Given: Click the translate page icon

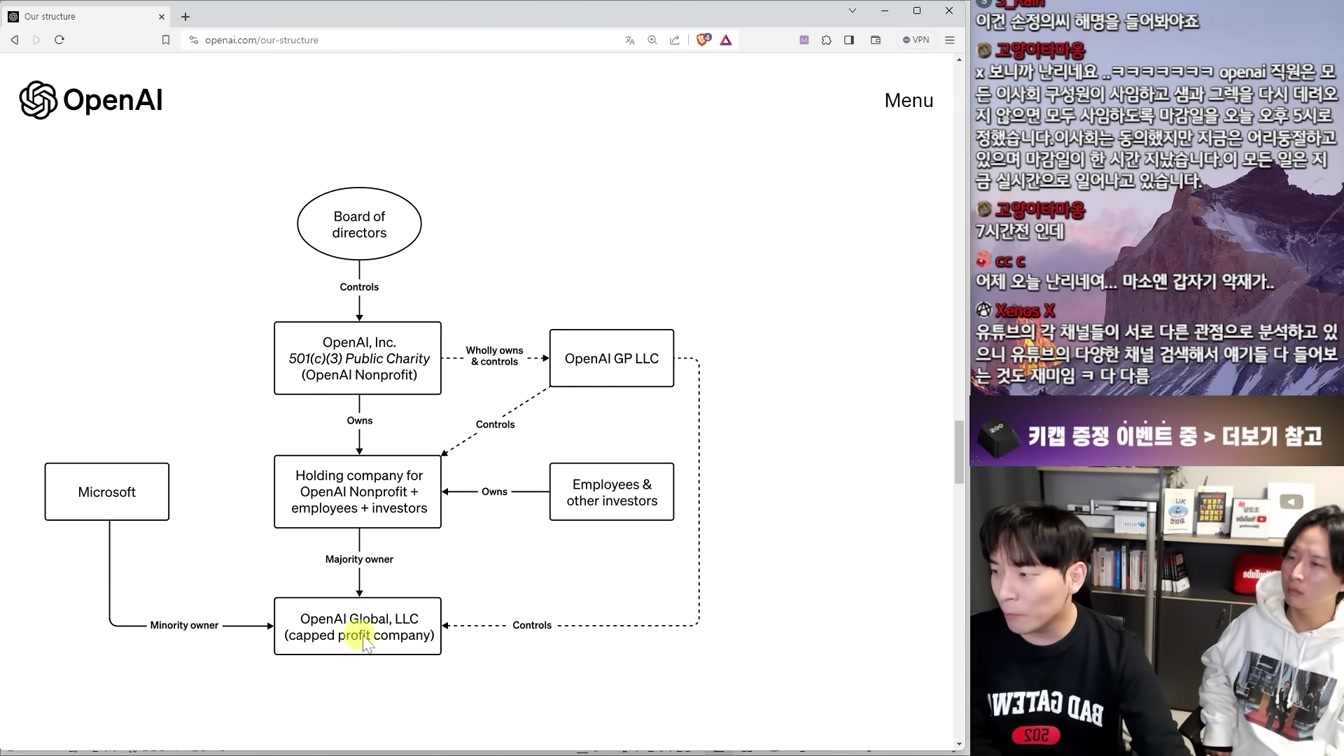Looking at the screenshot, I should pyautogui.click(x=630, y=40).
